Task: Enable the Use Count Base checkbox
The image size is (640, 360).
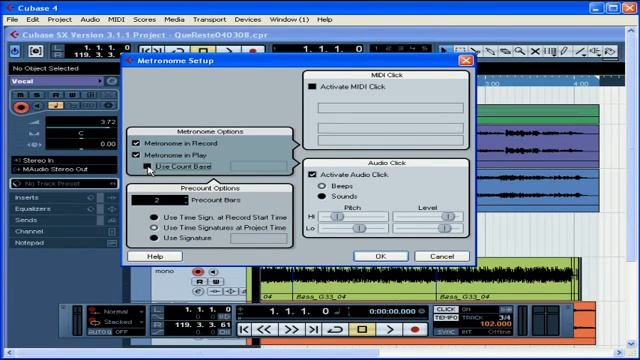Action: point(147,166)
